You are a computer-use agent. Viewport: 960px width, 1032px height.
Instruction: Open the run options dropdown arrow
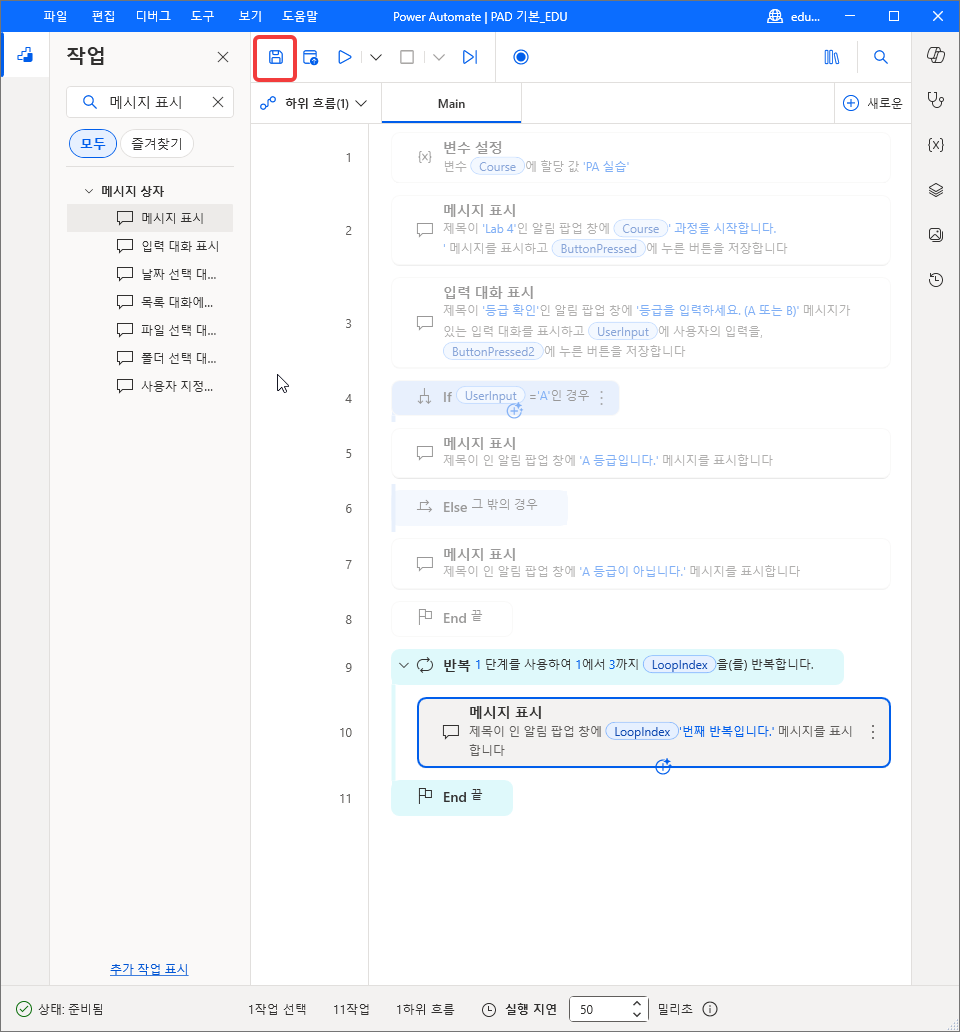coord(376,57)
